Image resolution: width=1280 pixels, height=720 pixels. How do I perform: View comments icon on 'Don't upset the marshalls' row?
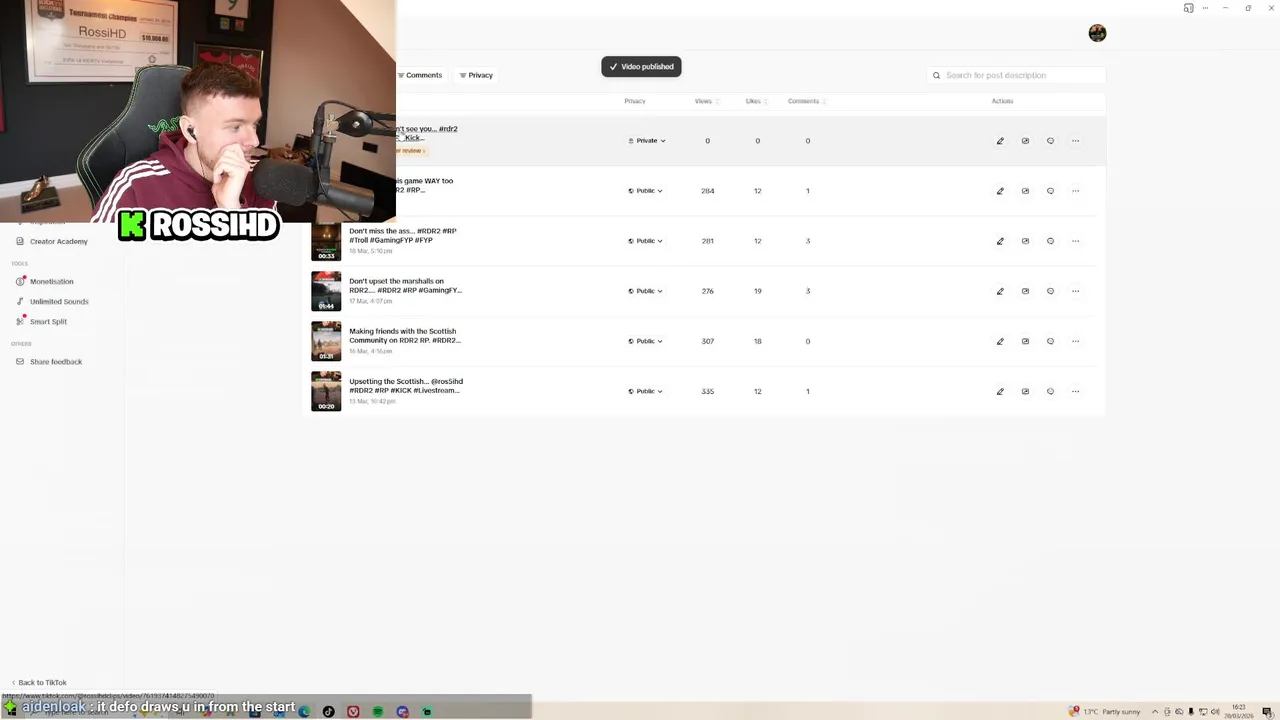(1050, 291)
